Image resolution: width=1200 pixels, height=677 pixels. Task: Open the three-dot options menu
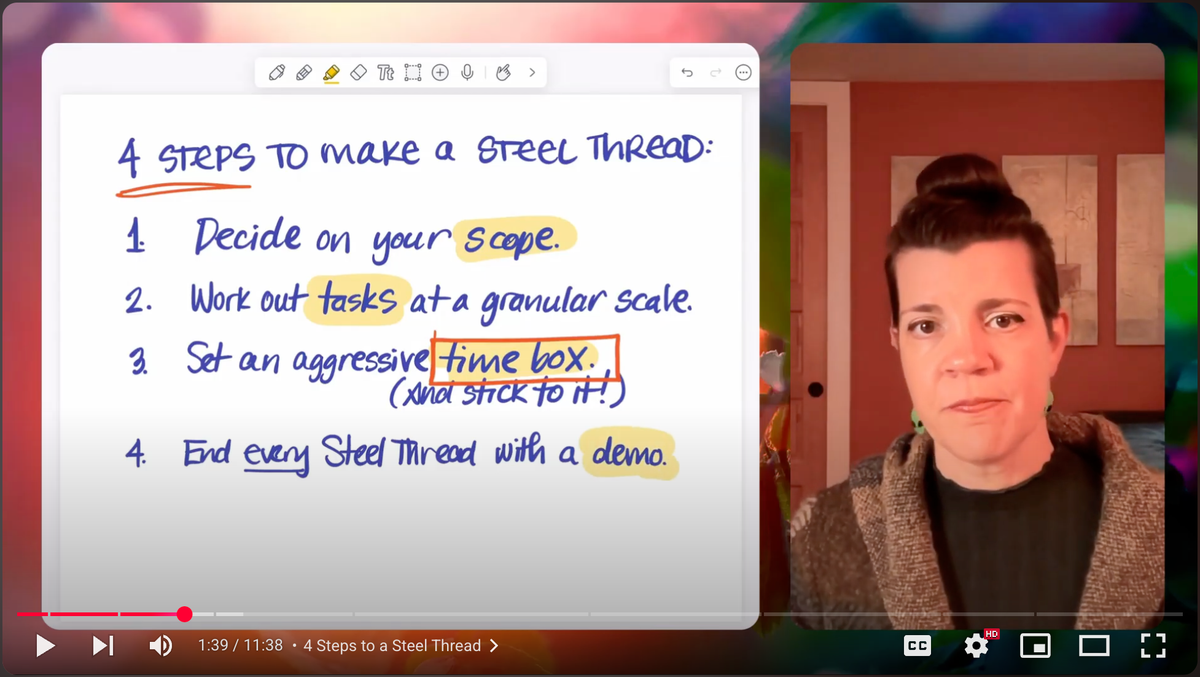pyautogui.click(x=743, y=72)
